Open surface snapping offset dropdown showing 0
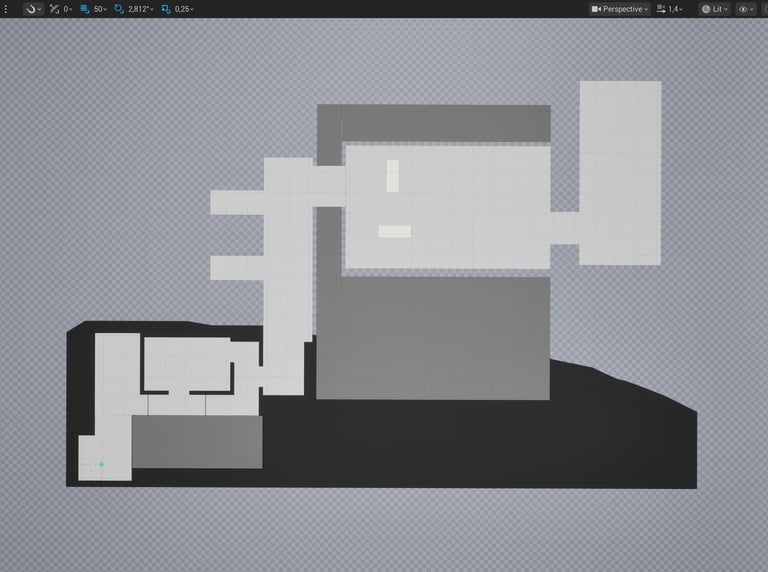 tap(68, 9)
